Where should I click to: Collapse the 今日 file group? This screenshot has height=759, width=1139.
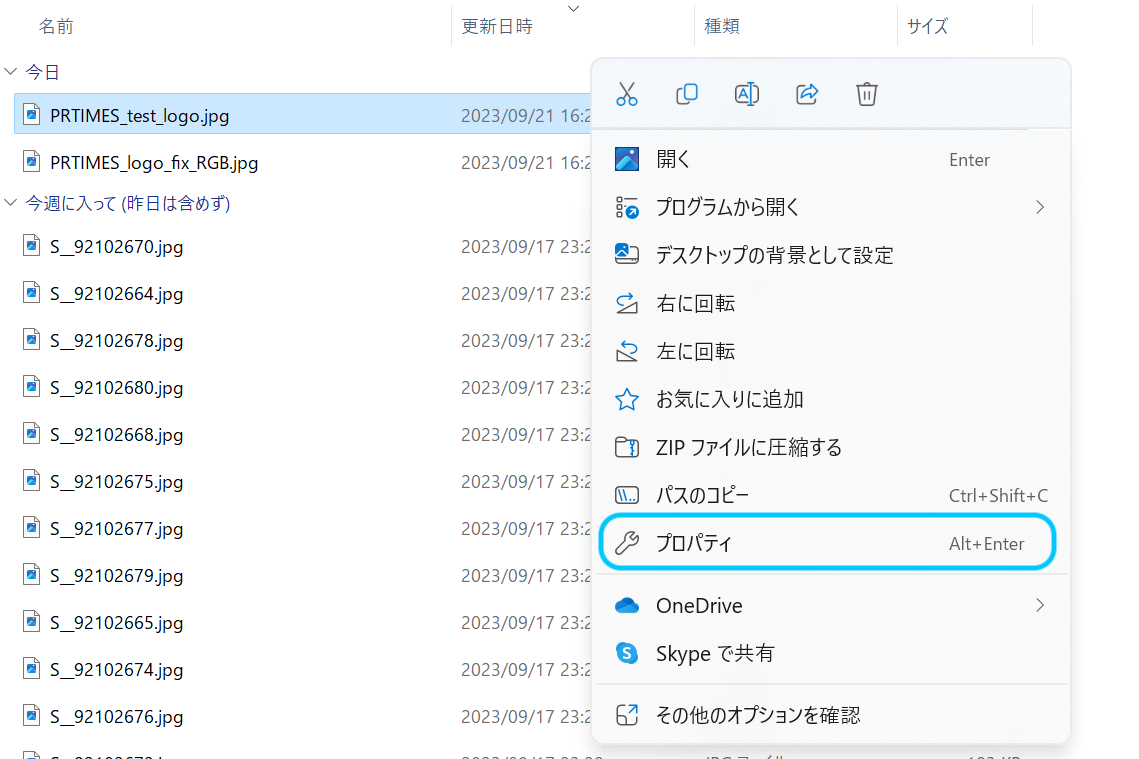point(11,72)
